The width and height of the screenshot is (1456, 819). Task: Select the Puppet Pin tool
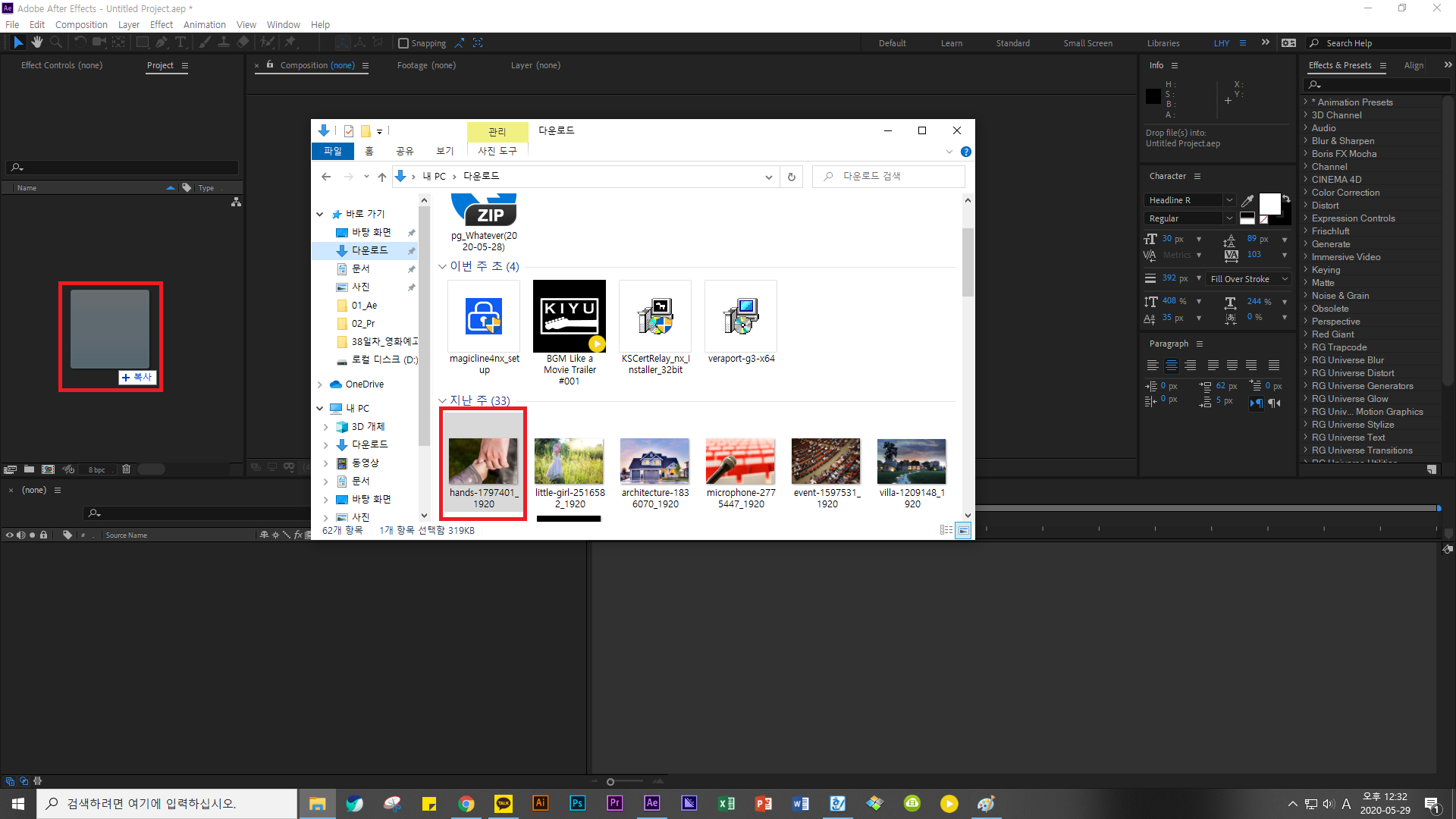pos(290,42)
